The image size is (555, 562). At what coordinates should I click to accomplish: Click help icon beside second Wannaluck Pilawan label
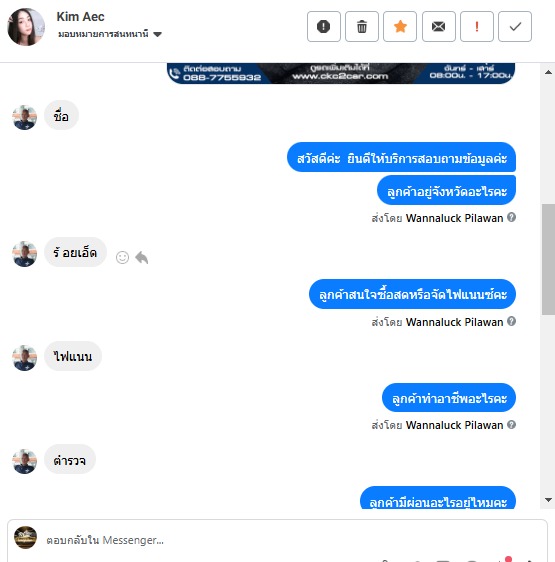point(512,321)
